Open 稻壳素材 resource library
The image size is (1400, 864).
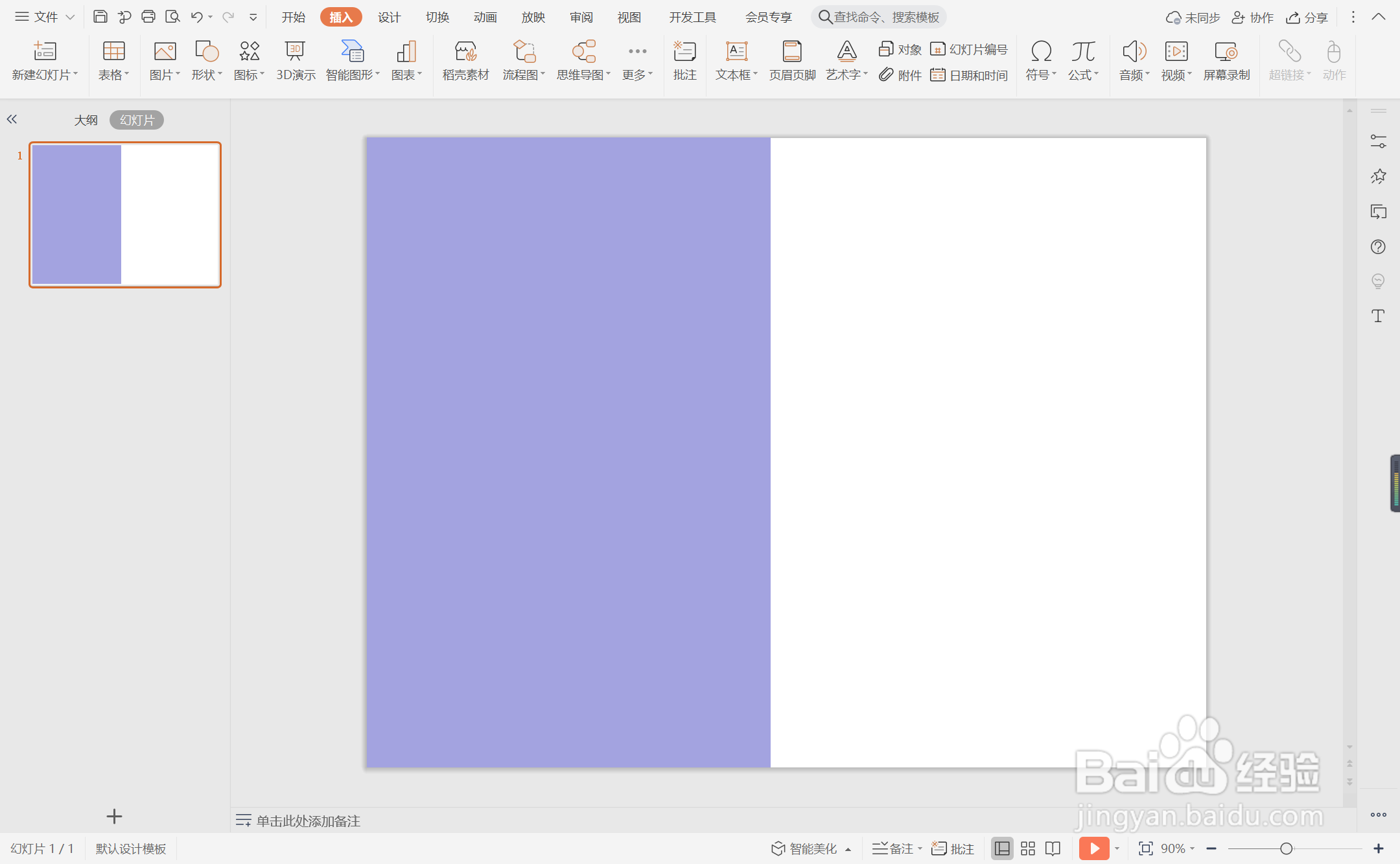465,61
